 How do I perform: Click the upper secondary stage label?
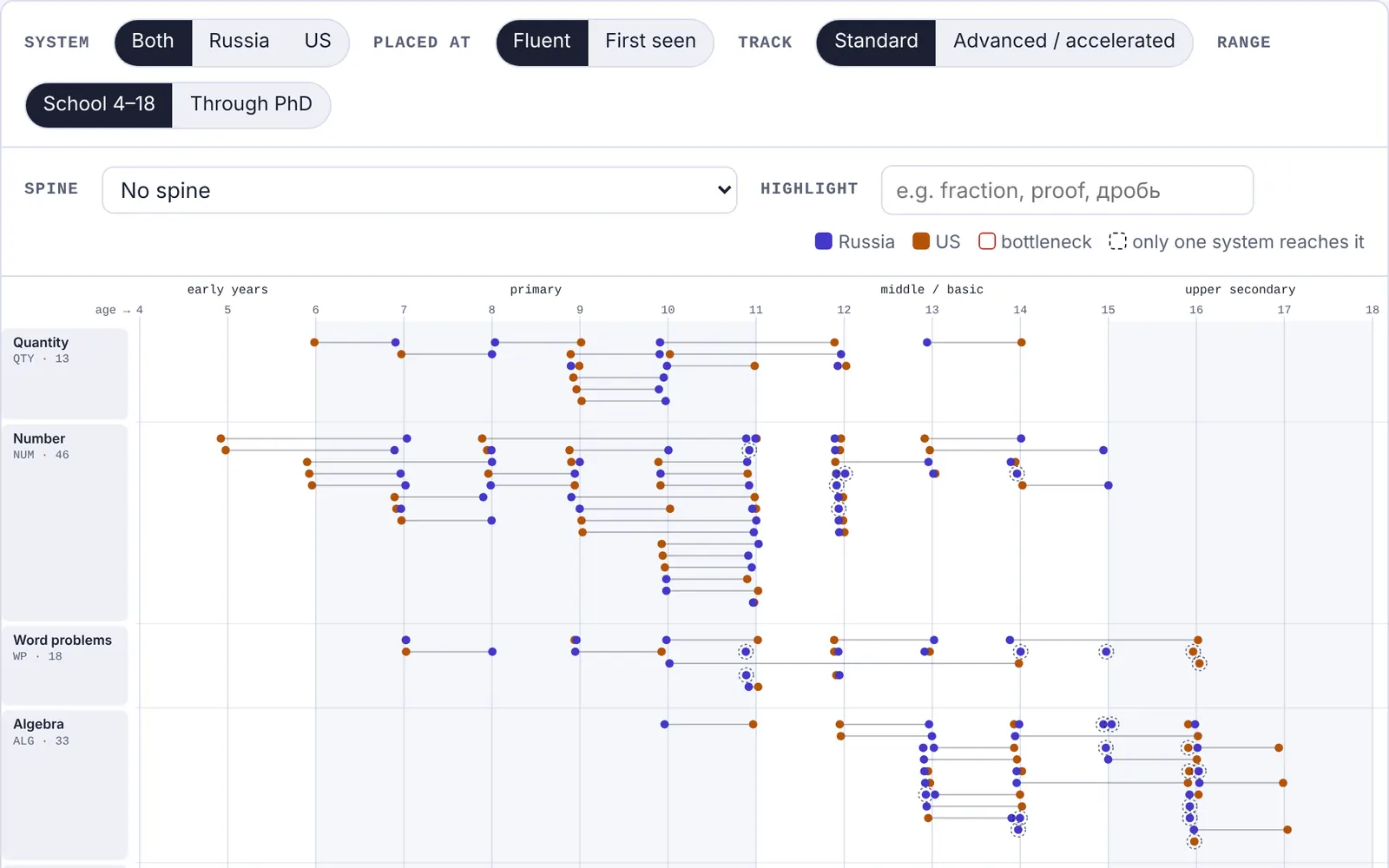click(1240, 290)
